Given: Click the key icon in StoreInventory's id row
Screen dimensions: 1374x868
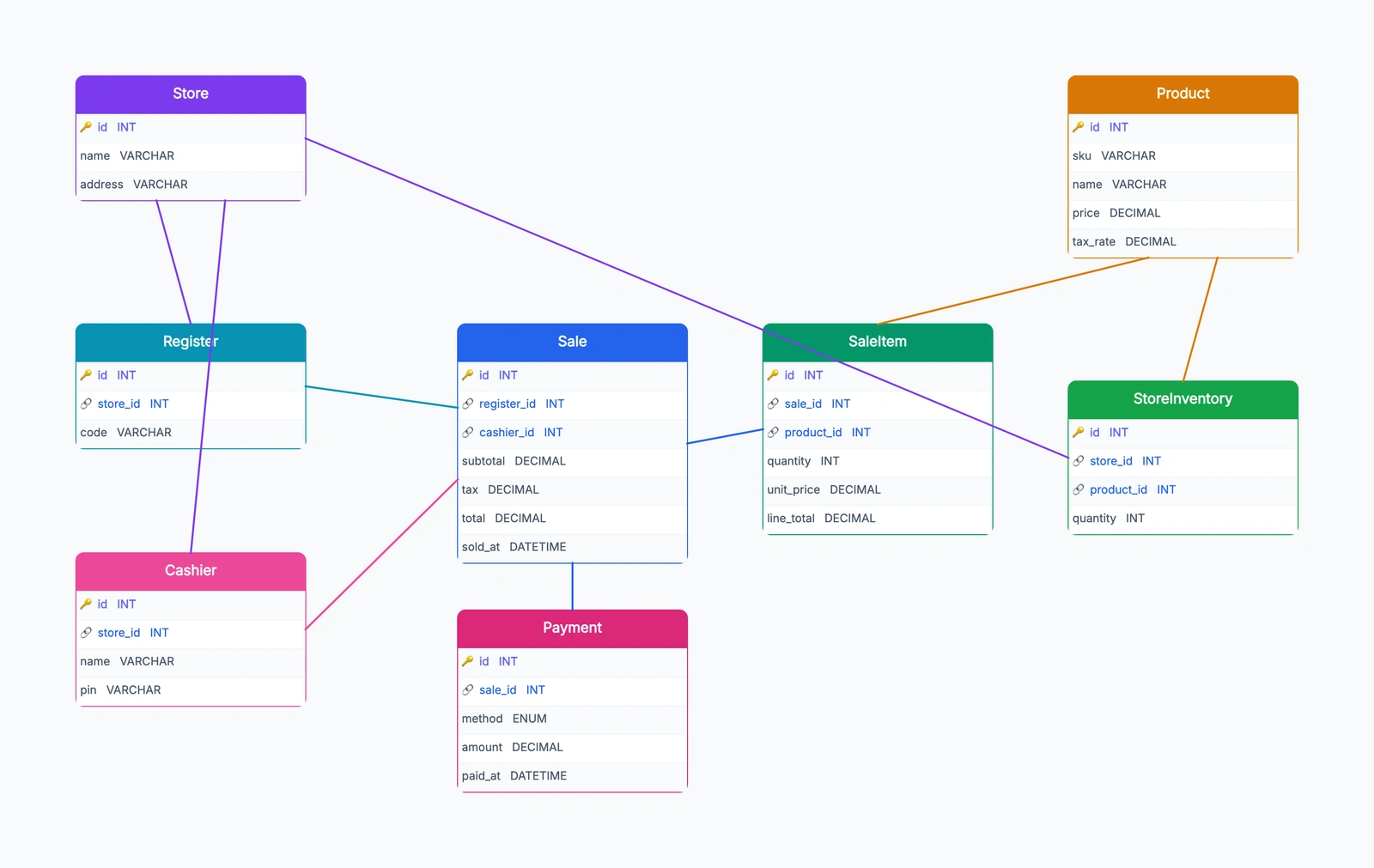Looking at the screenshot, I should pos(1079,433).
